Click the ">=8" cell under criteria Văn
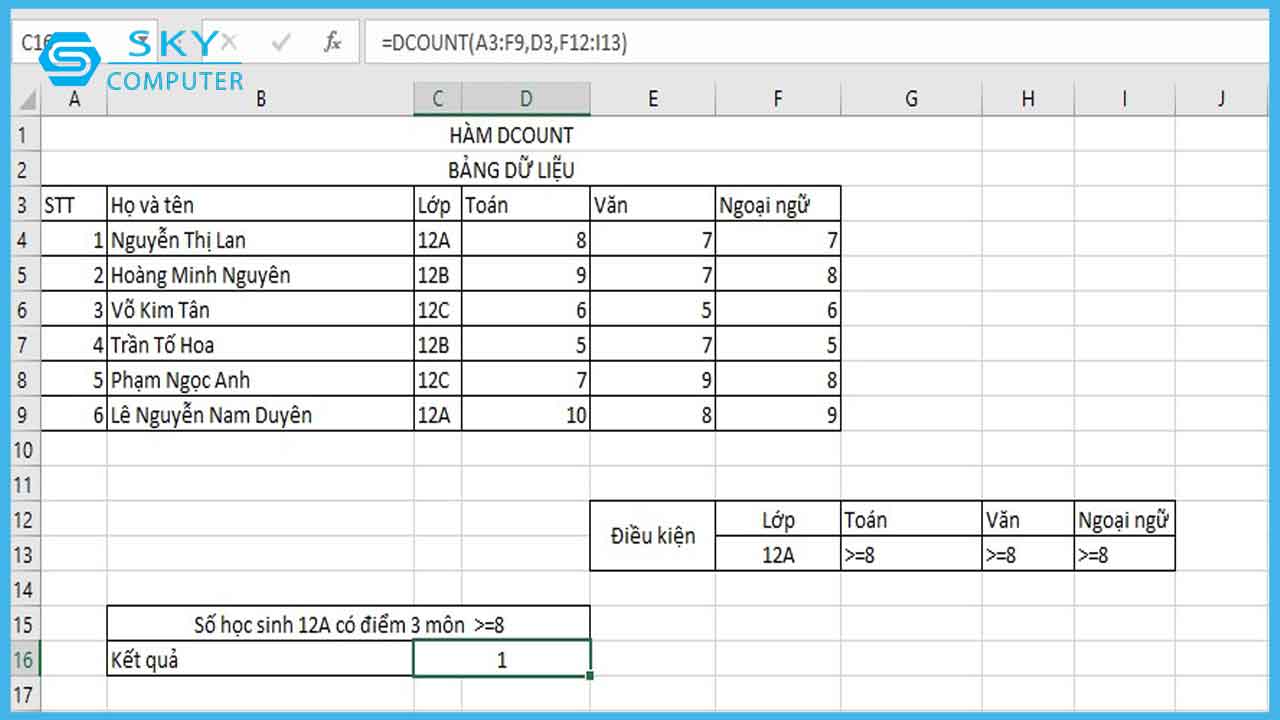The width and height of the screenshot is (1280, 720). pyautogui.click(x=1028, y=554)
